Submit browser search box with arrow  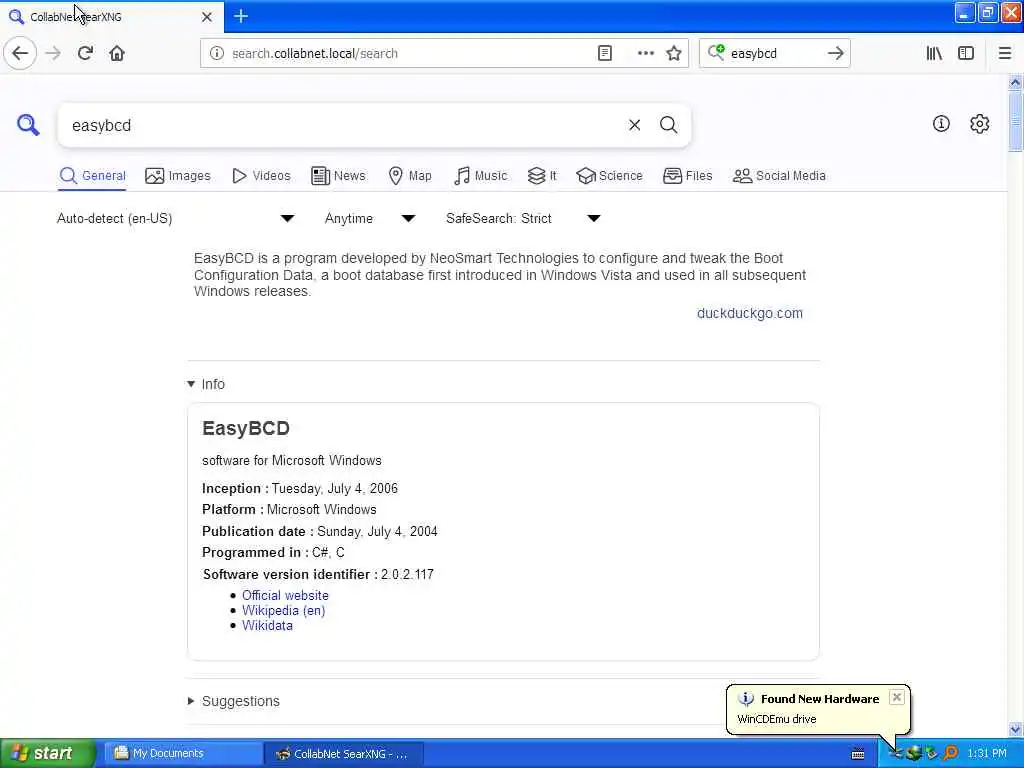coord(835,54)
